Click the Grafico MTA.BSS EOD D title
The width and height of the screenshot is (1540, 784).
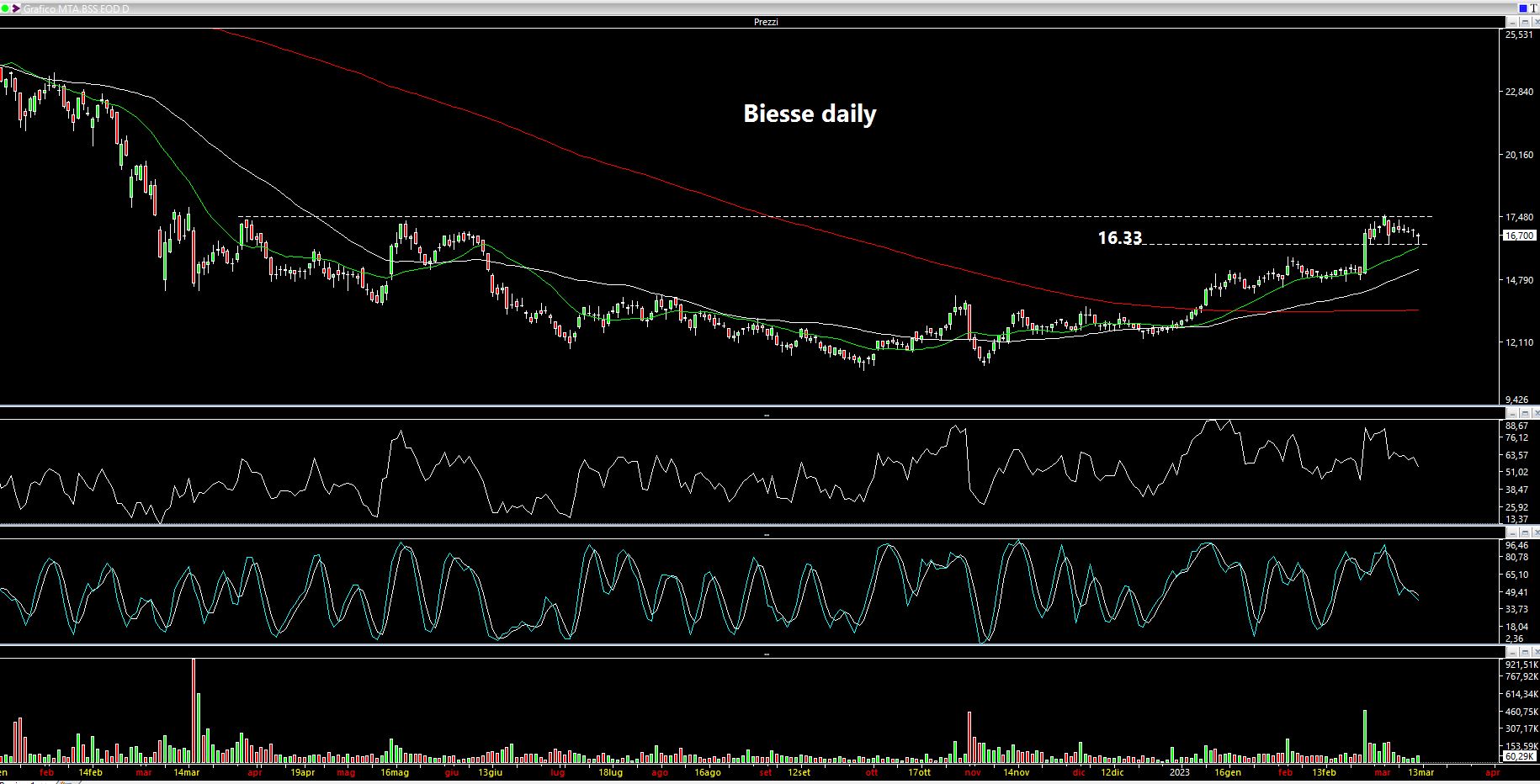pos(77,8)
